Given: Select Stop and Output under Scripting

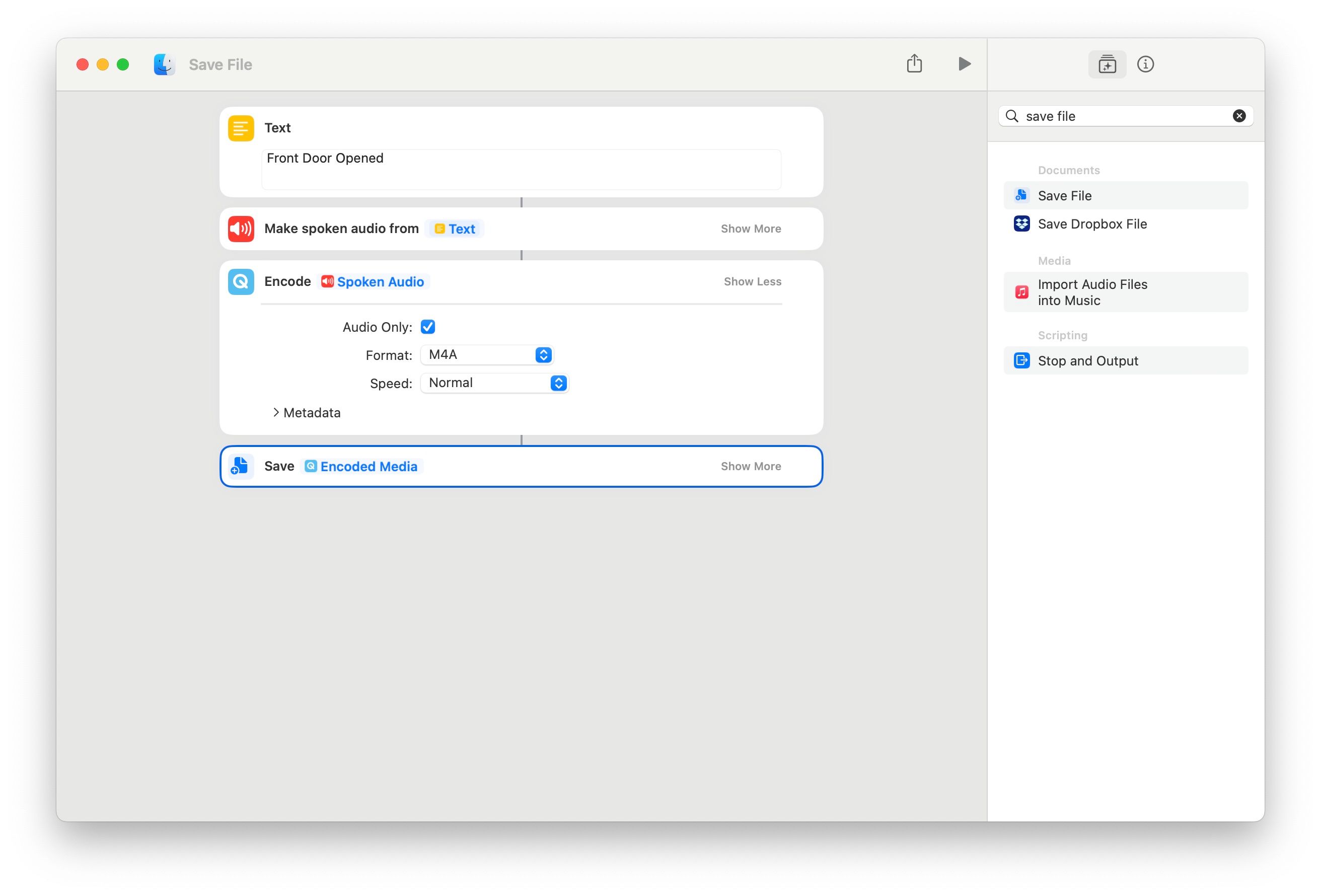Looking at the screenshot, I should (x=1088, y=360).
